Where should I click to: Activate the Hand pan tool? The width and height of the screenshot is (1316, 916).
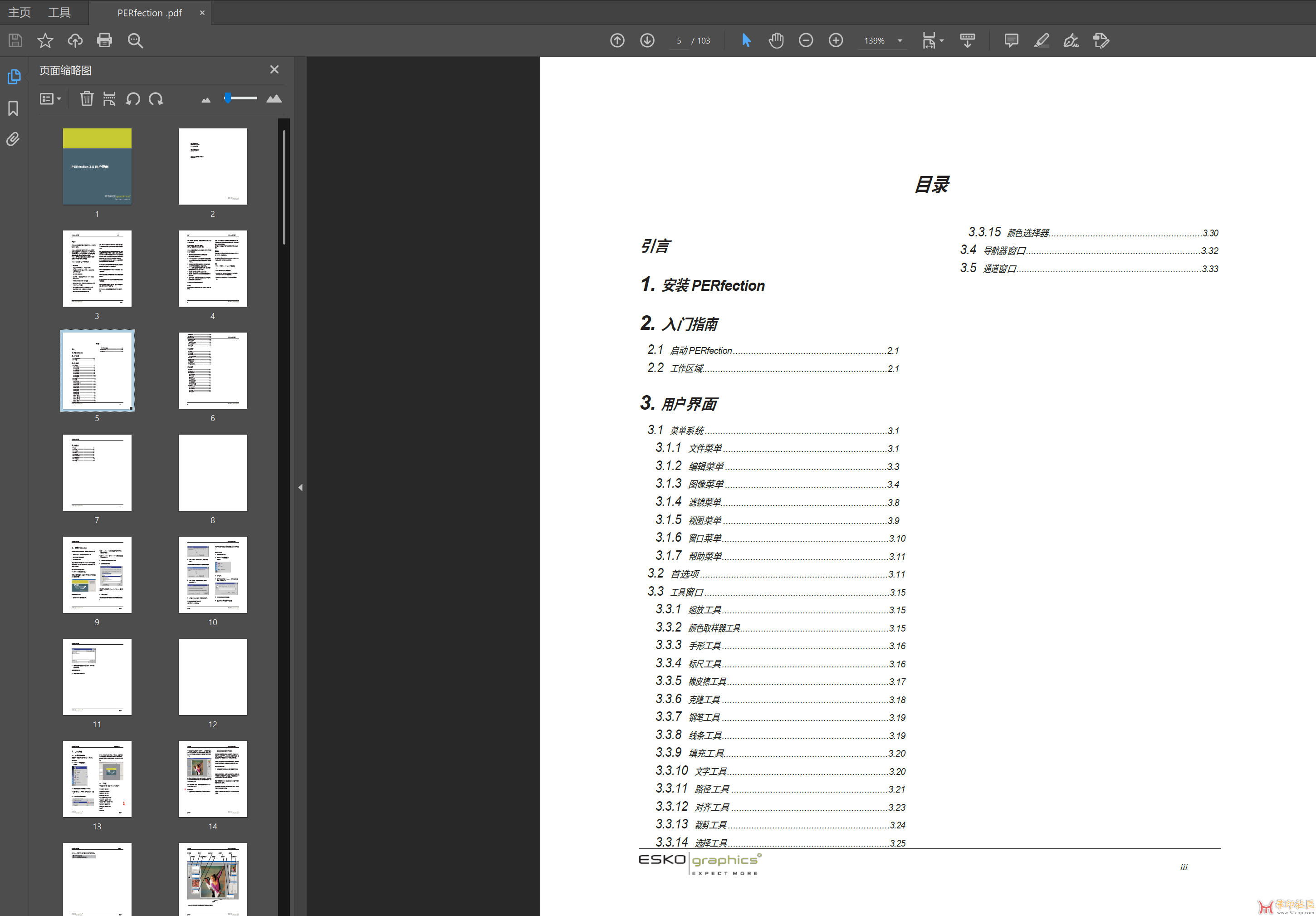[x=776, y=41]
